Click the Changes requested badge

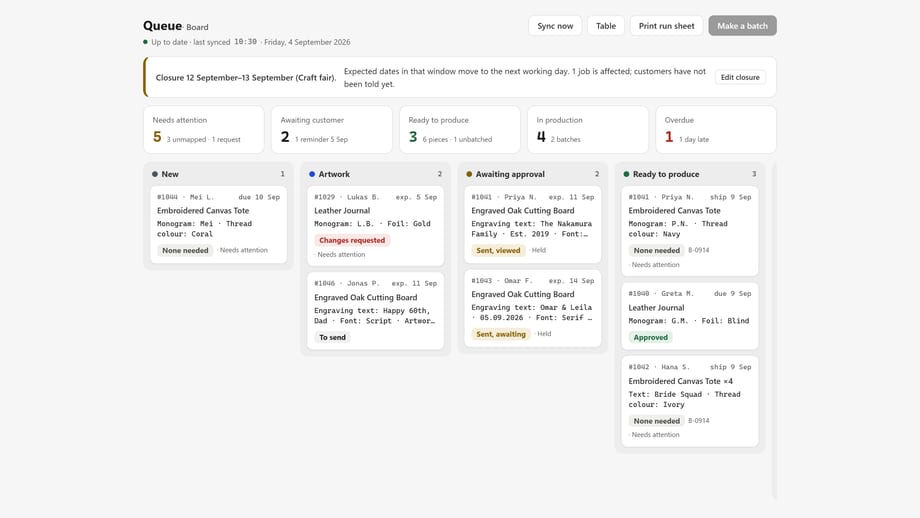tap(352, 241)
